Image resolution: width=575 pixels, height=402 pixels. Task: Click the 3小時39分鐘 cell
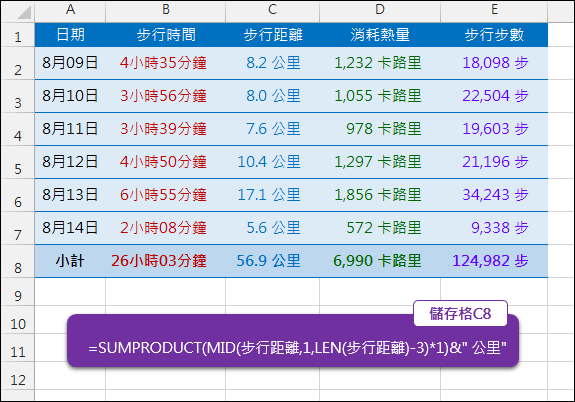(x=166, y=129)
